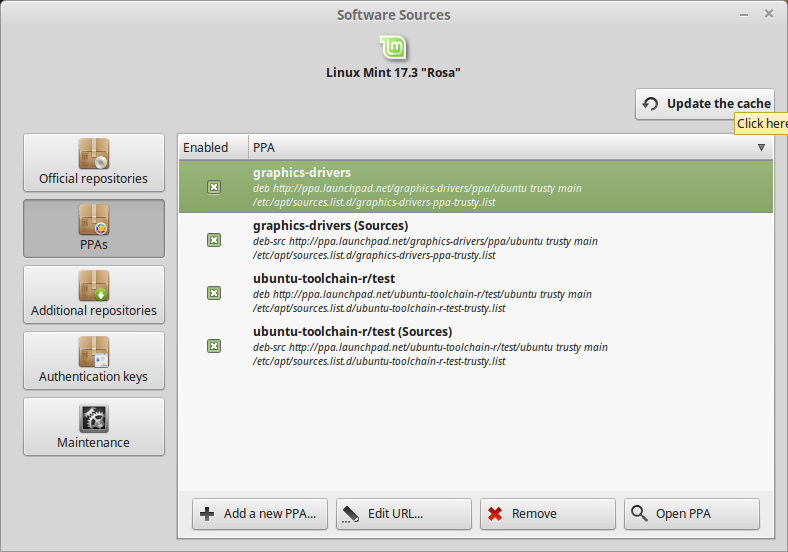Screen dimensions: 788x552
Task: Click the Maintenance gear icon
Action: [93, 418]
